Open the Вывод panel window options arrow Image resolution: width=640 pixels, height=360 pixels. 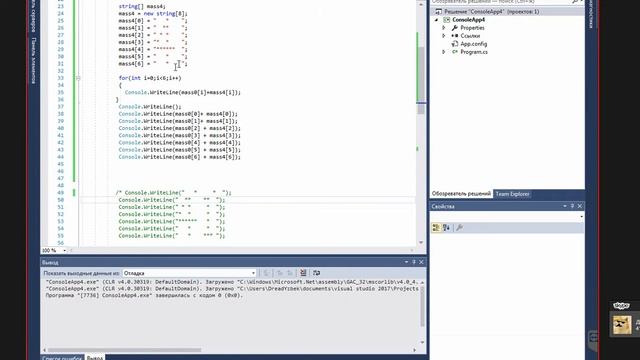[407, 262]
